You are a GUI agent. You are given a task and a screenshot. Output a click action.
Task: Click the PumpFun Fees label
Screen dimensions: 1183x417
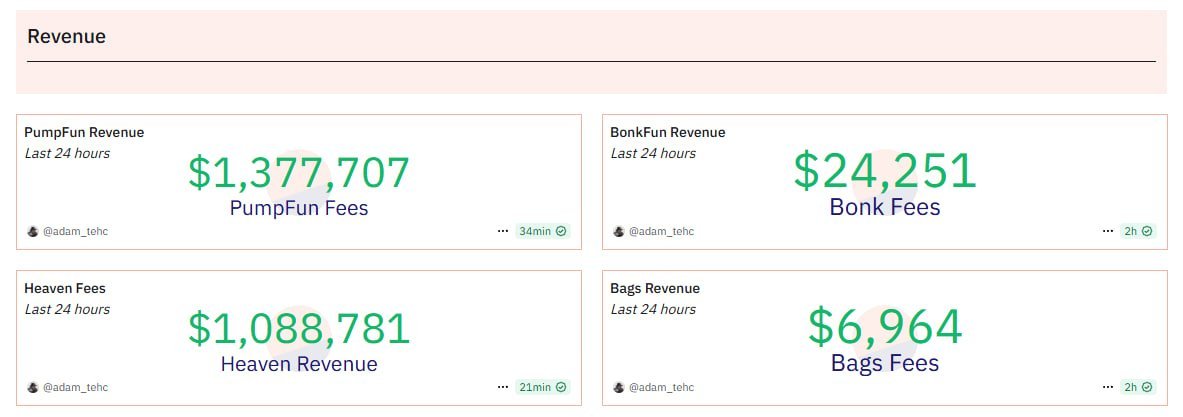point(299,208)
